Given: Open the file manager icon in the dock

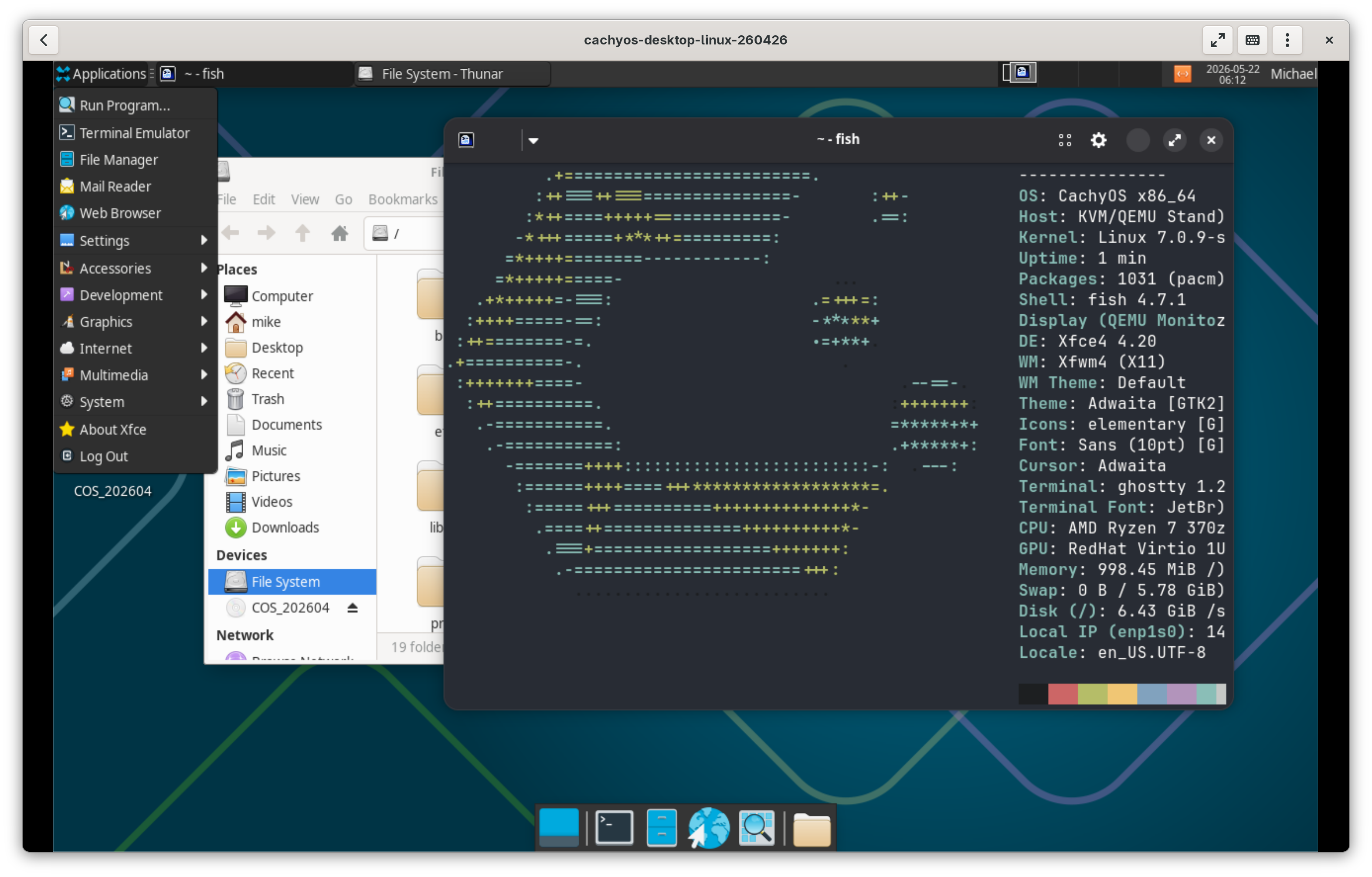Looking at the screenshot, I should point(662,827).
